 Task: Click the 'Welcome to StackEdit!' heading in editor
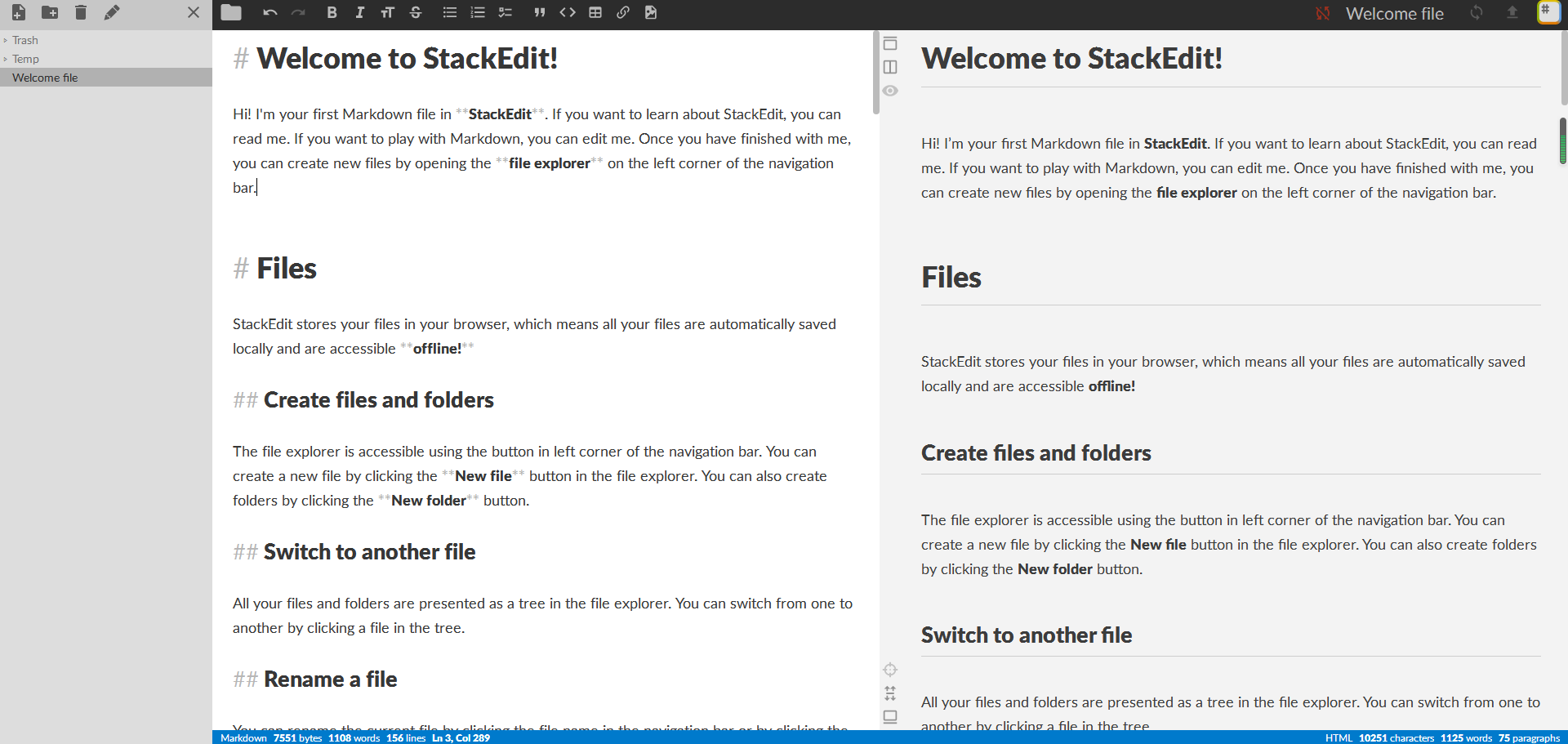point(407,59)
